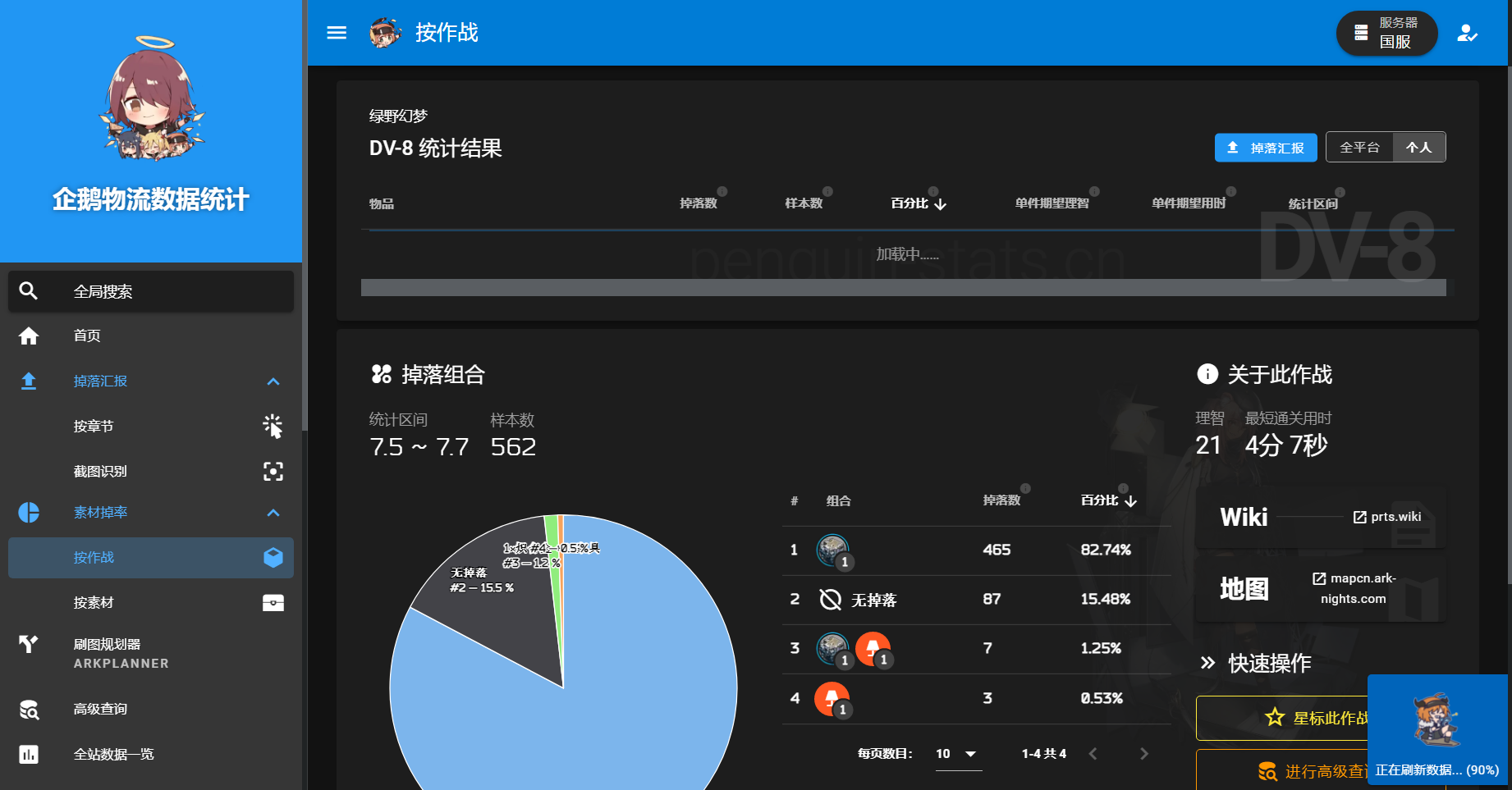Click the 掉落汇报 blue report button
The height and width of the screenshot is (790, 1512).
coord(1266,148)
